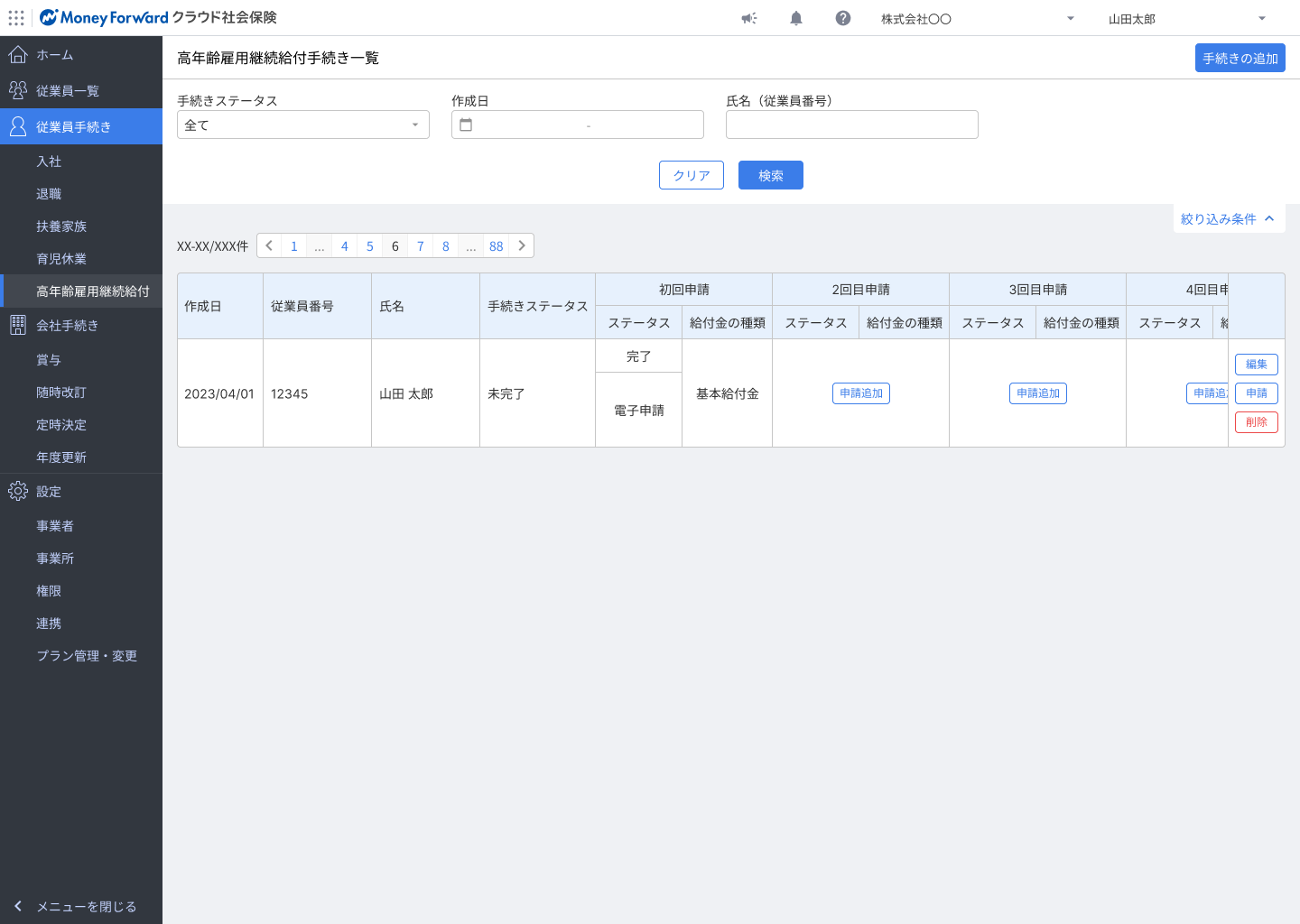Viewport: 1300px width, 924px height.
Task: Select 定時決定 in the sidebar
Action: (x=81, y=424)
